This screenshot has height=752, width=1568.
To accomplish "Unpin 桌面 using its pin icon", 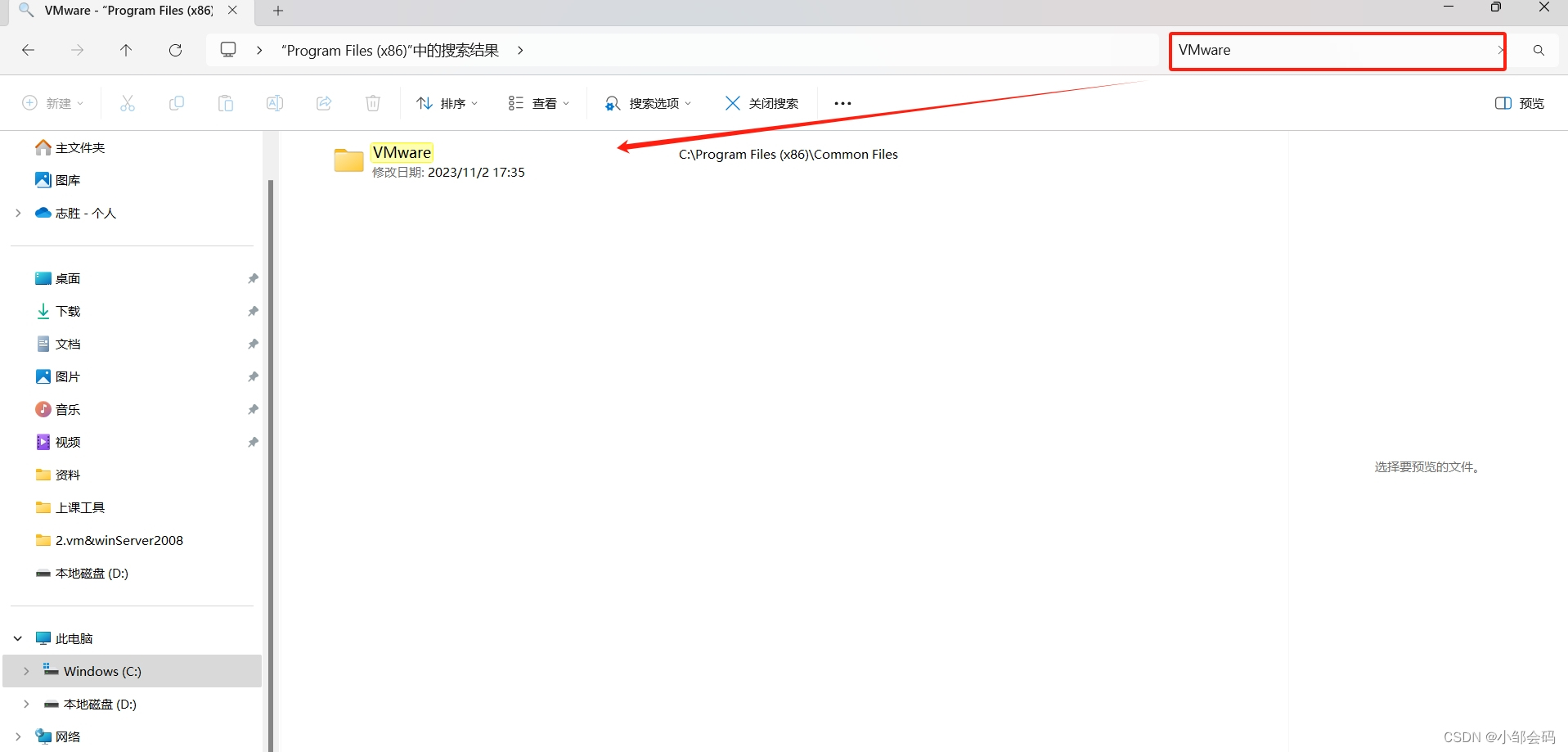I will coord(253,278).
